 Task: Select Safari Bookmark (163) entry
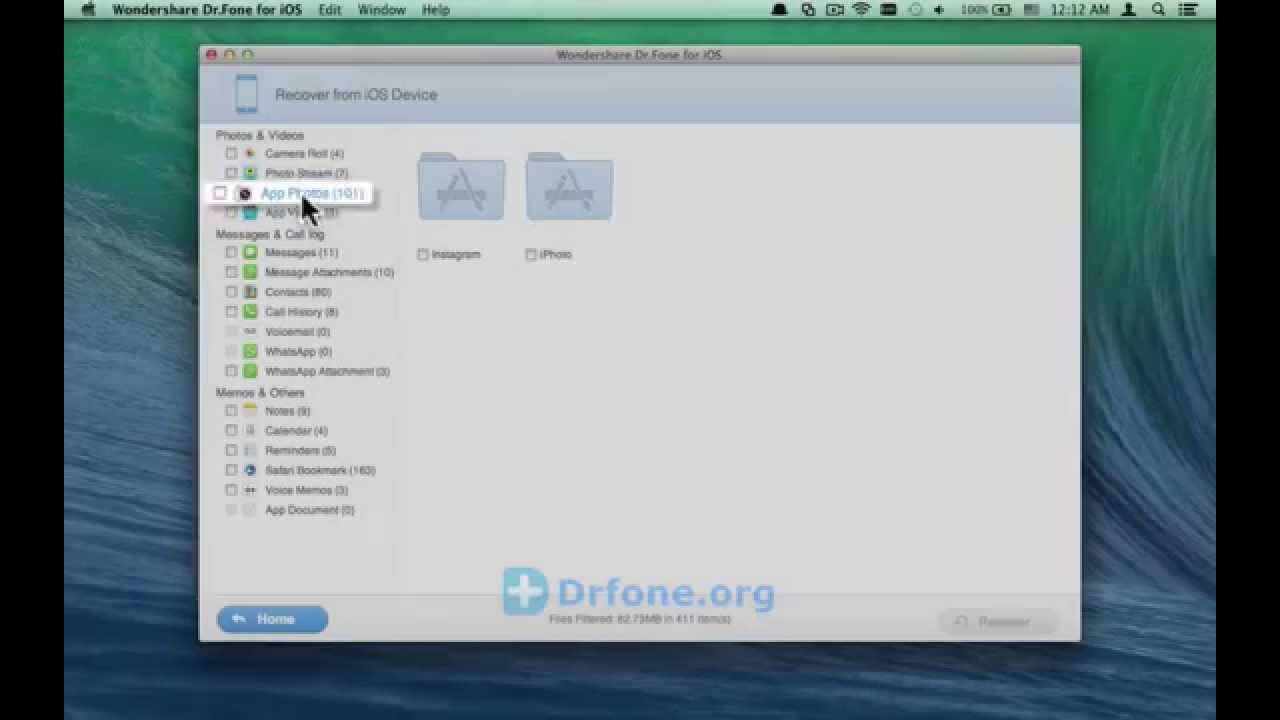tap(320, 470)
